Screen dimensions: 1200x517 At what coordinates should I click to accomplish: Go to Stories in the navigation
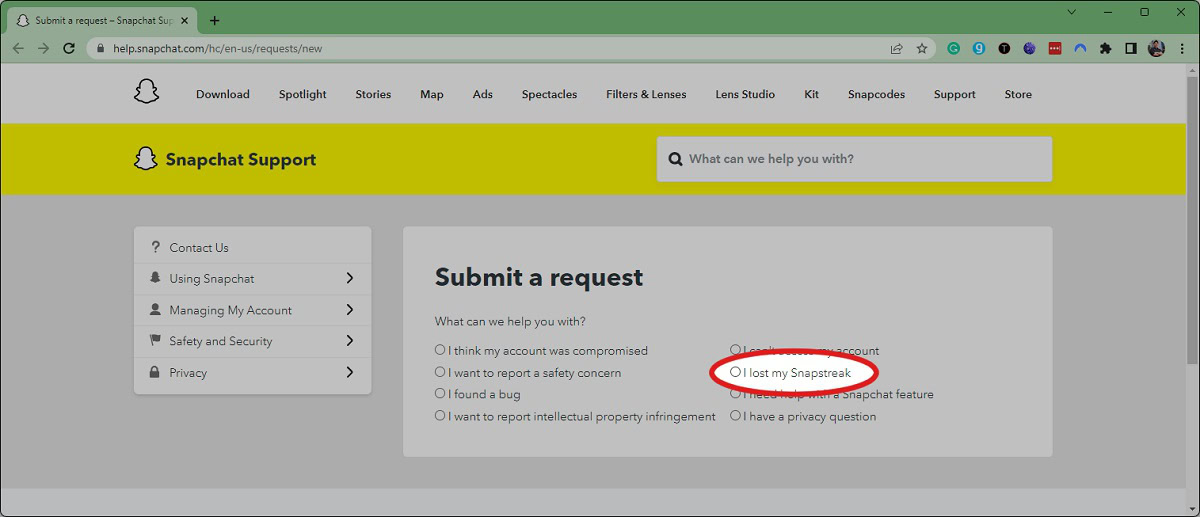coord(373,94)
